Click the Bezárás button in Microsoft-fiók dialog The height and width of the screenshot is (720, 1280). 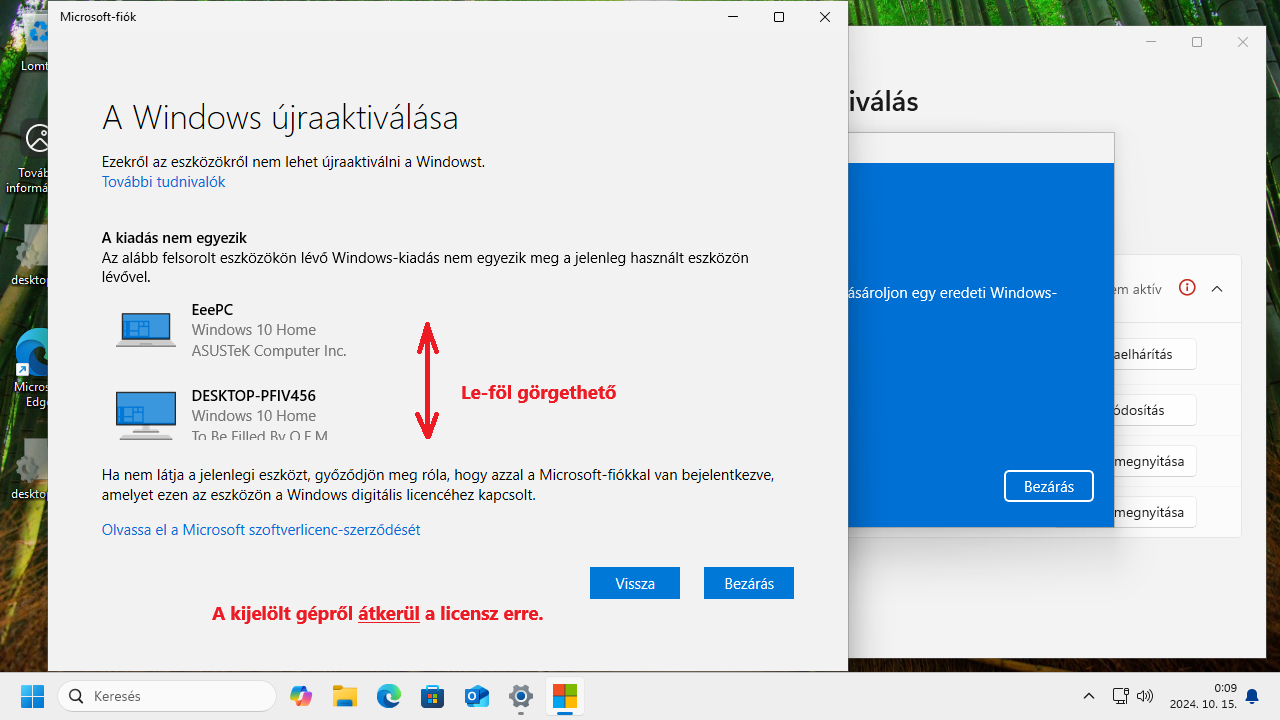pos(749,583)
